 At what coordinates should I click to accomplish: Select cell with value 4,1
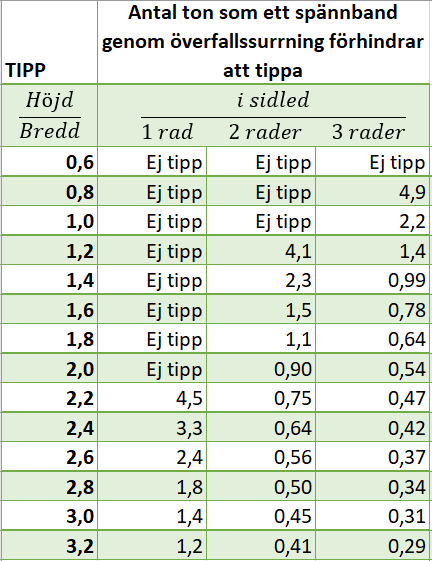[261, 250]
